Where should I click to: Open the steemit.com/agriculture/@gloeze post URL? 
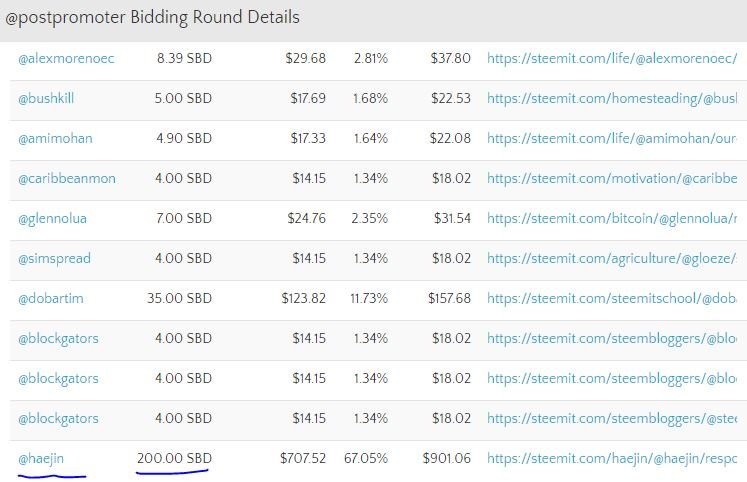click(x=612, y=259)
